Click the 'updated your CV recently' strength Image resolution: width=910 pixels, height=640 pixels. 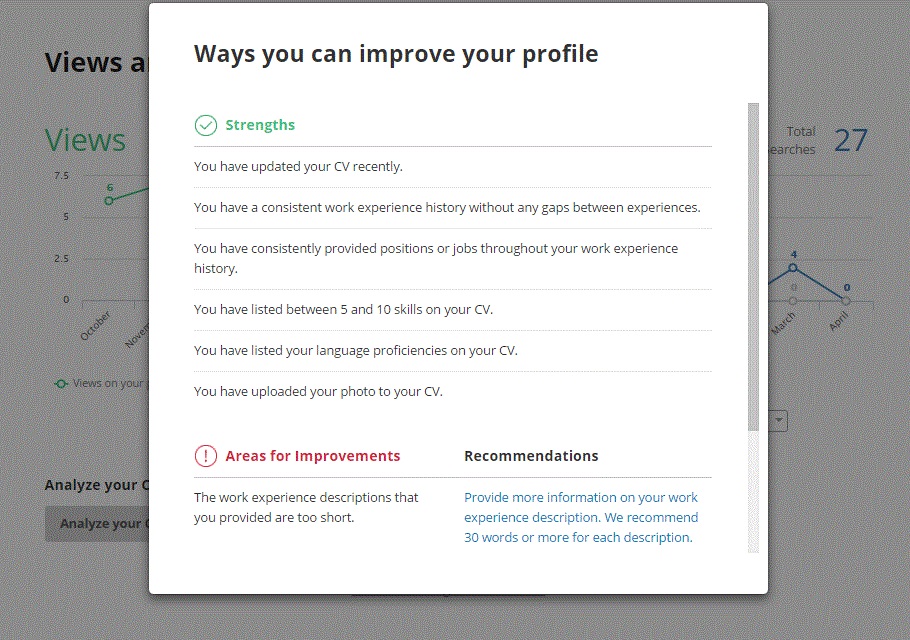click(x=298, y=167)
